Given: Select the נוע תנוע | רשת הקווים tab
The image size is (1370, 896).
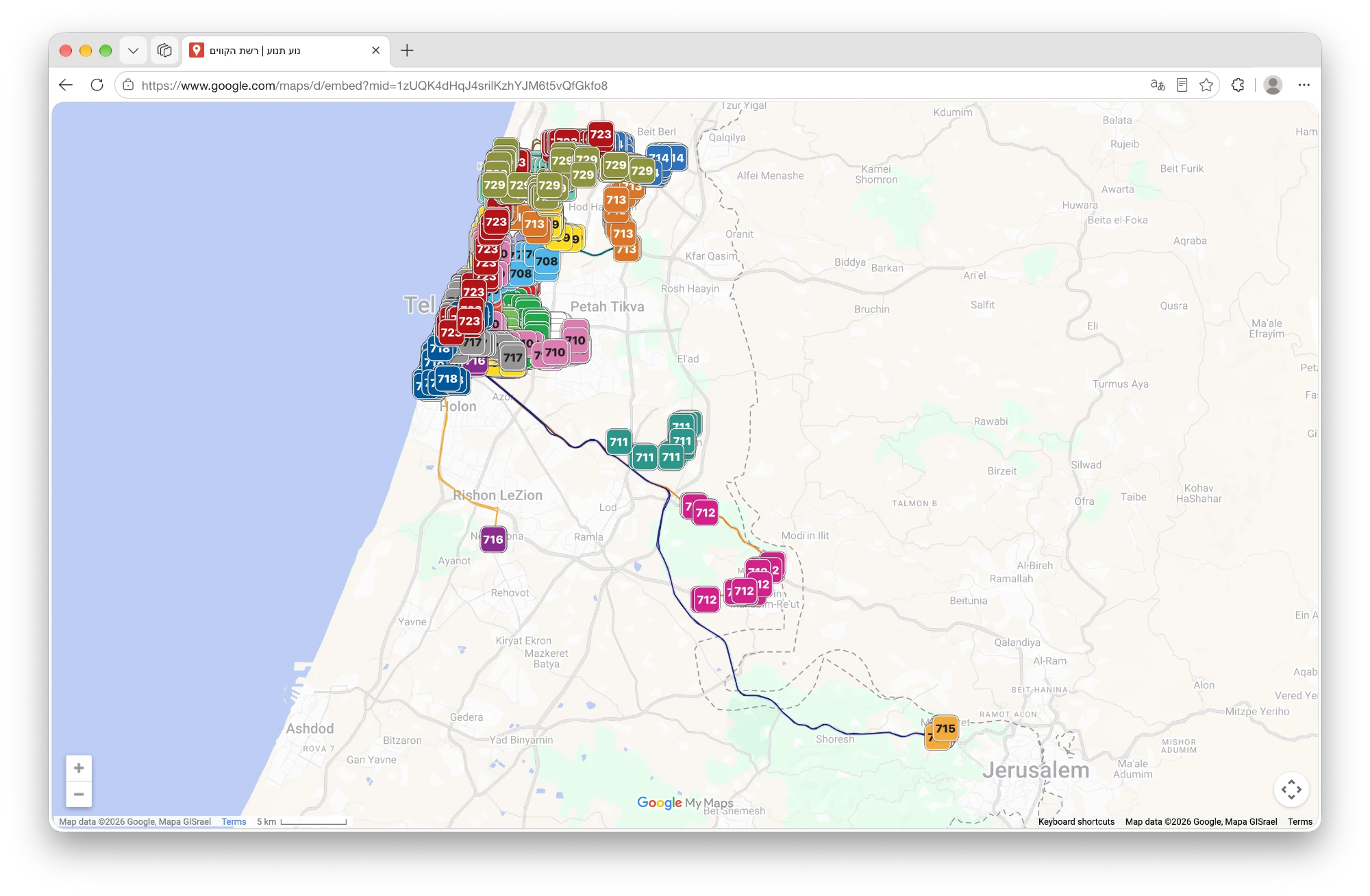Looking at the screenshot, I should point(286,51).
